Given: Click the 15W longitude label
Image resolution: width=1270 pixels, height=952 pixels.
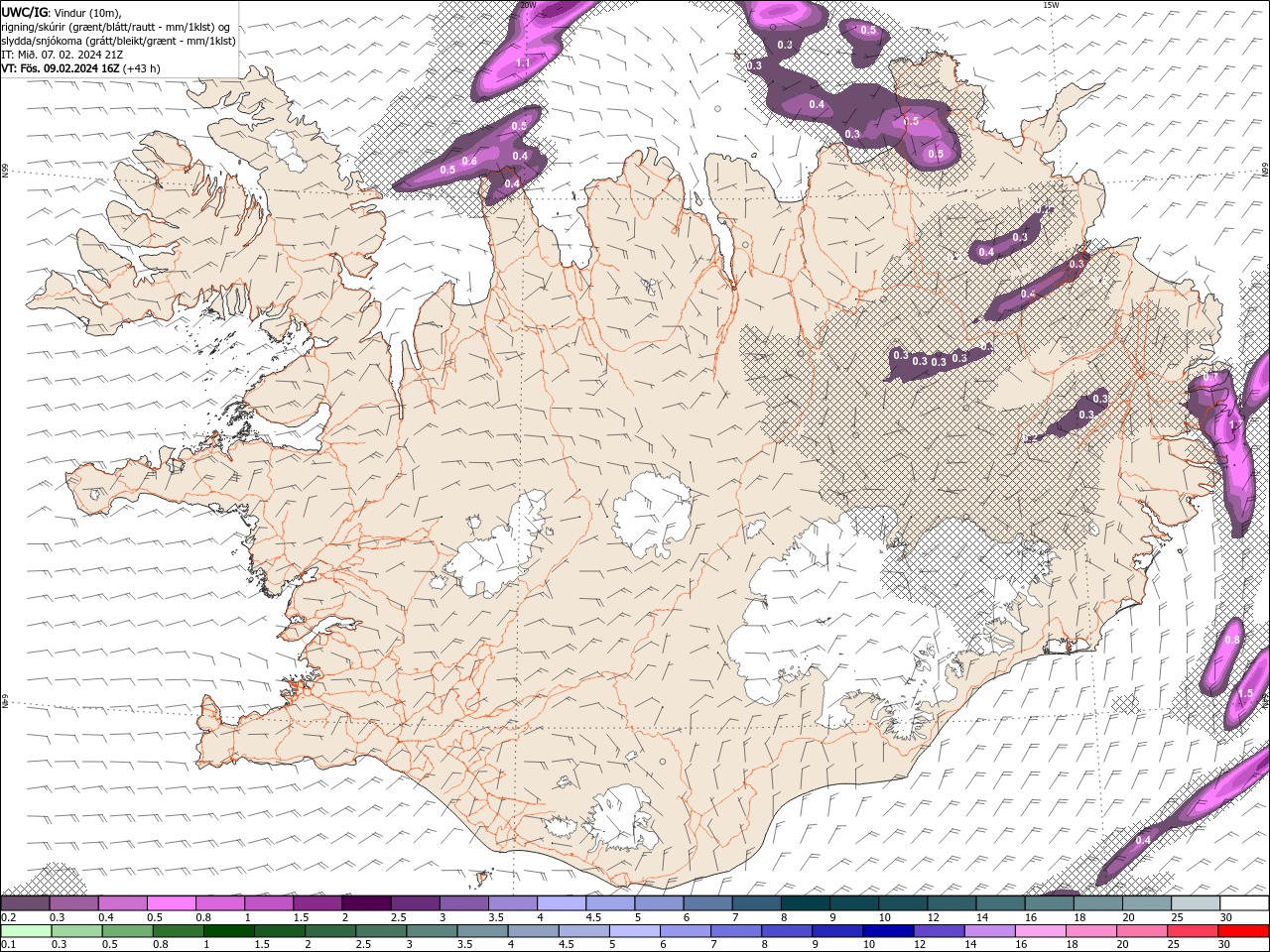Looking at the screenshot, I should (x=1051, y=5).
